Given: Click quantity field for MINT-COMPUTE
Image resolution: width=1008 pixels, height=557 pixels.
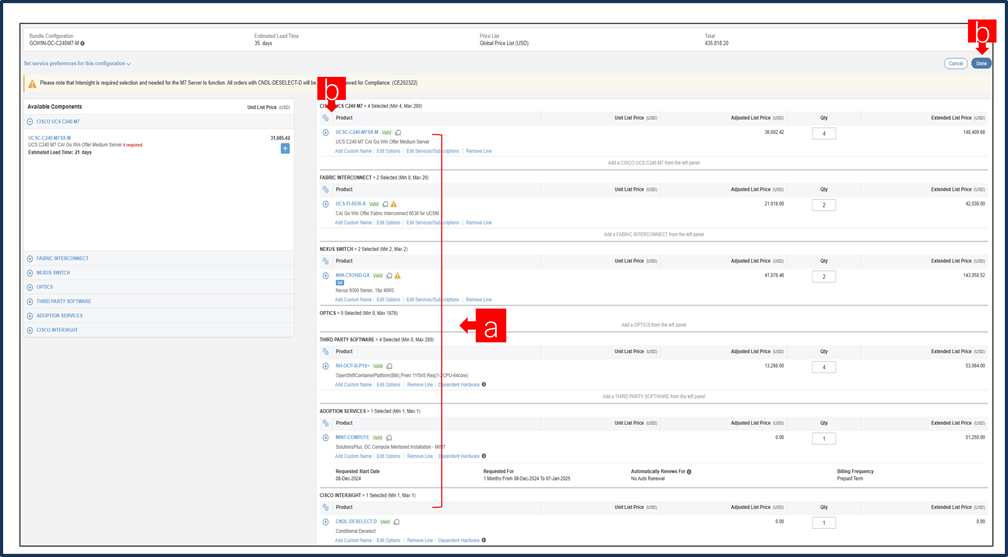Looking at the screenshot, I should (824, 439).
